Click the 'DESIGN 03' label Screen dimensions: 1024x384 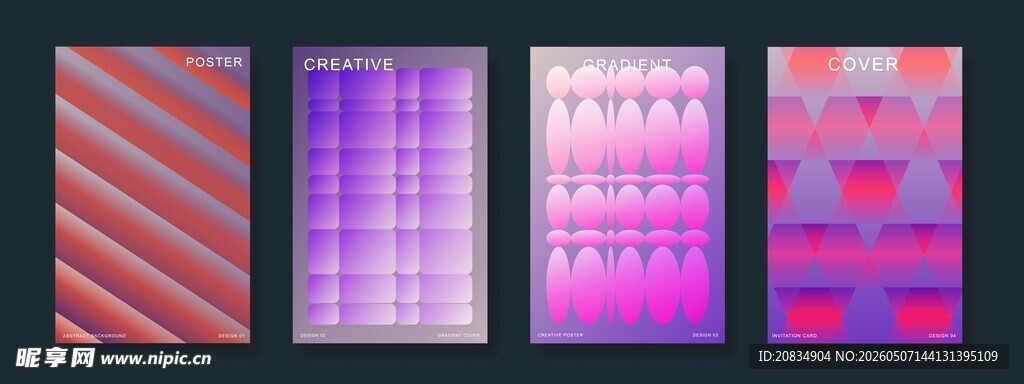tap(705, 335)
